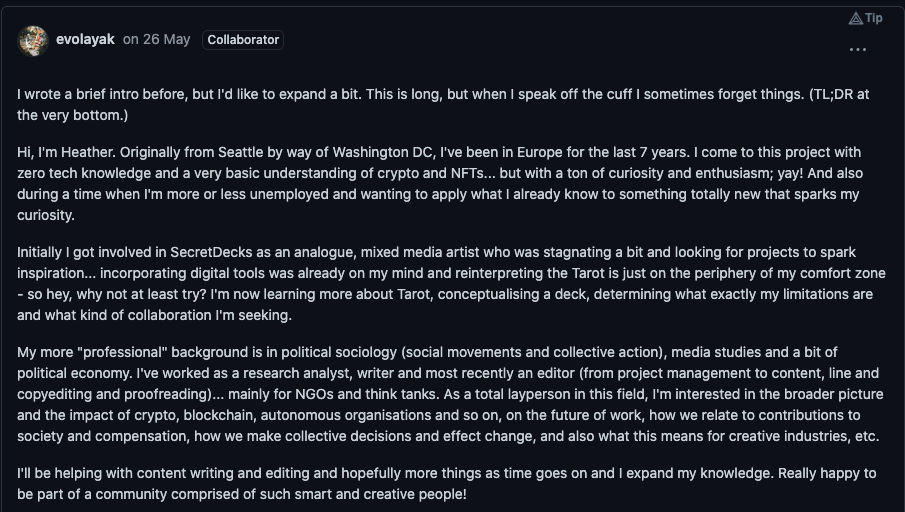Open the "on 26 May" timestamp permalink
The image size is (905, 512).
point(156,39)
